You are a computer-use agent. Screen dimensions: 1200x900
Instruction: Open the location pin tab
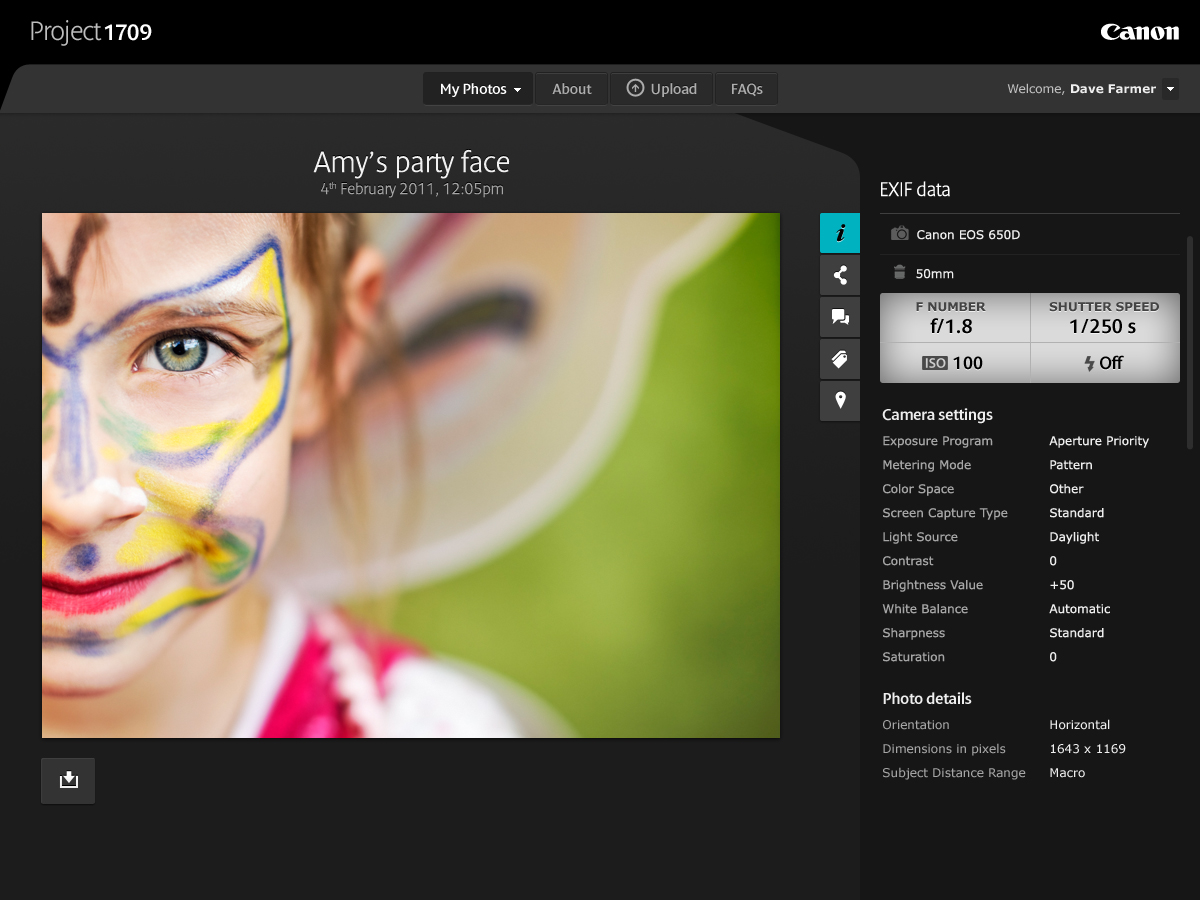click(x=840, y=401)
